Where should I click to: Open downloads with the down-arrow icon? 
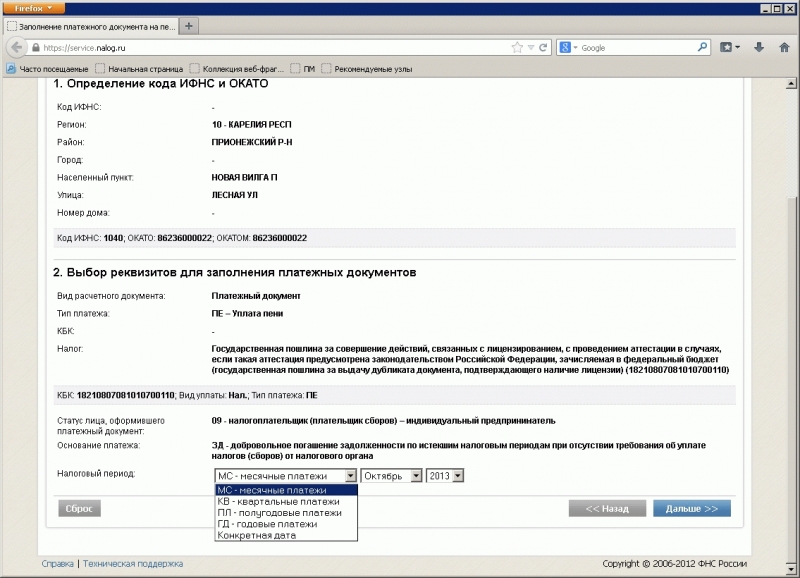(x=759, y=46)
